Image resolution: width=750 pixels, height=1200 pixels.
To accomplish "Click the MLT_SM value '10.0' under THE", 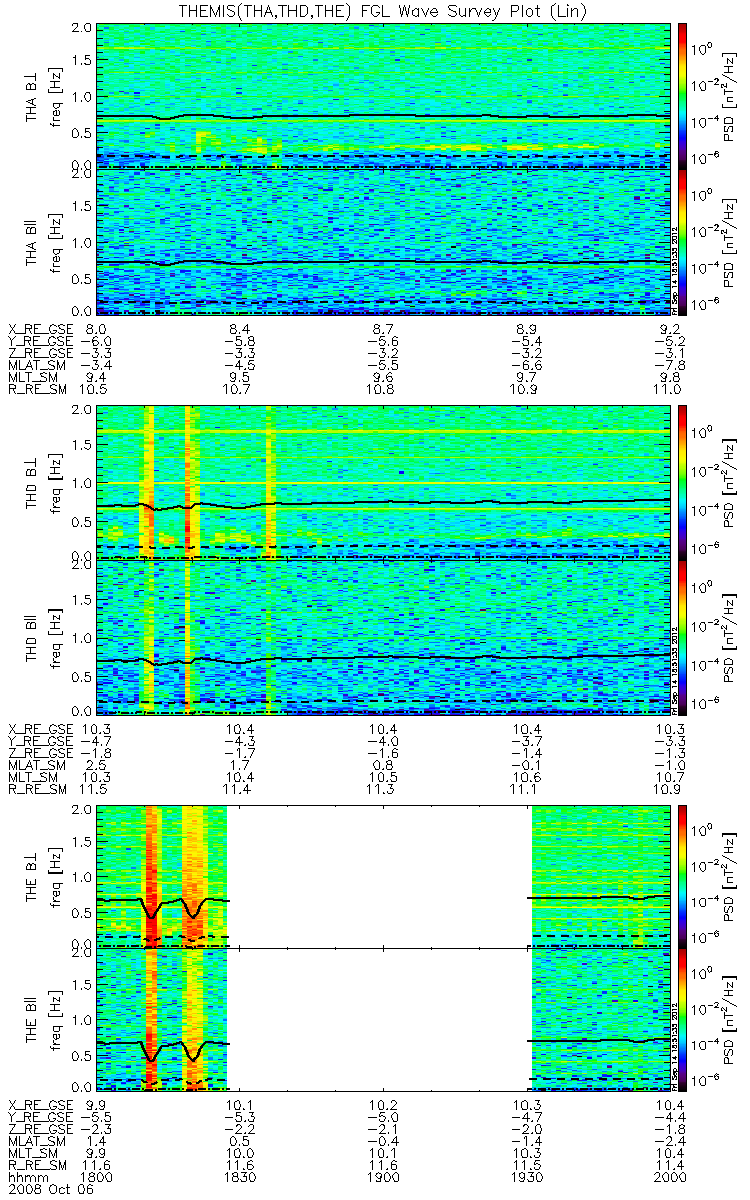I will coord(240,1153).
